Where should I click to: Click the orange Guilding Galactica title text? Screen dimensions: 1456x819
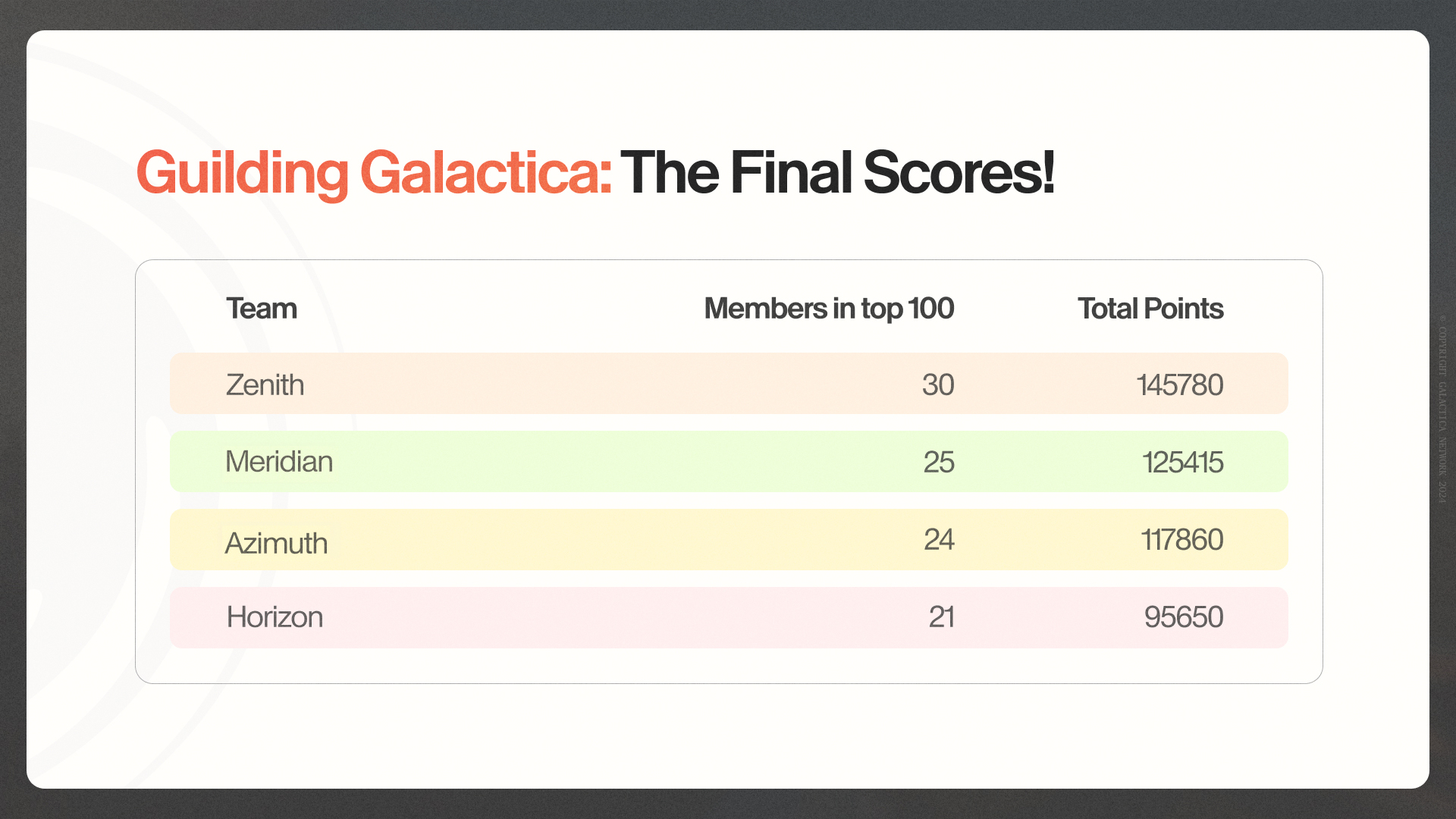pyautogui.click(x=374, y=173)
